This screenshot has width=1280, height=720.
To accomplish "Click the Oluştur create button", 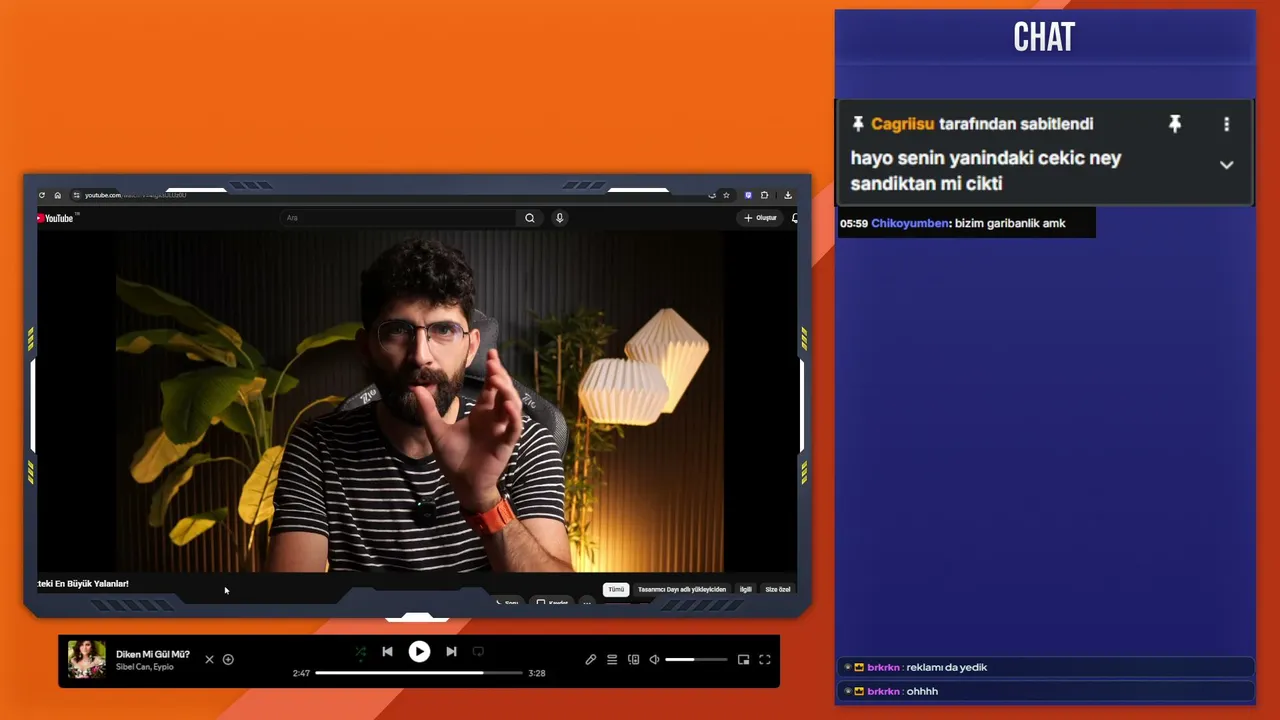I will (760, 218).
